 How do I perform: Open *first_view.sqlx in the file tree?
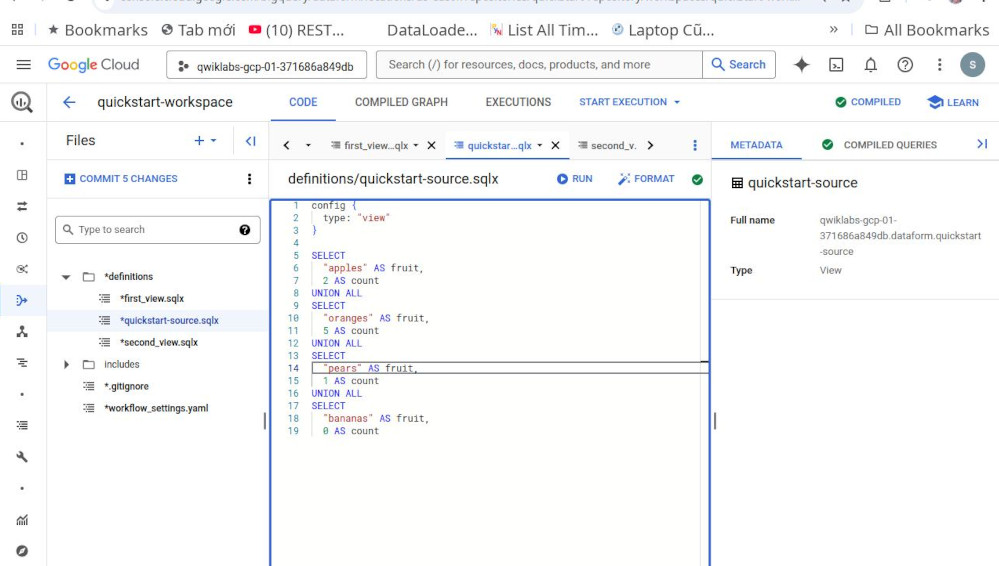pyautogui.click(x=152, y=298)
